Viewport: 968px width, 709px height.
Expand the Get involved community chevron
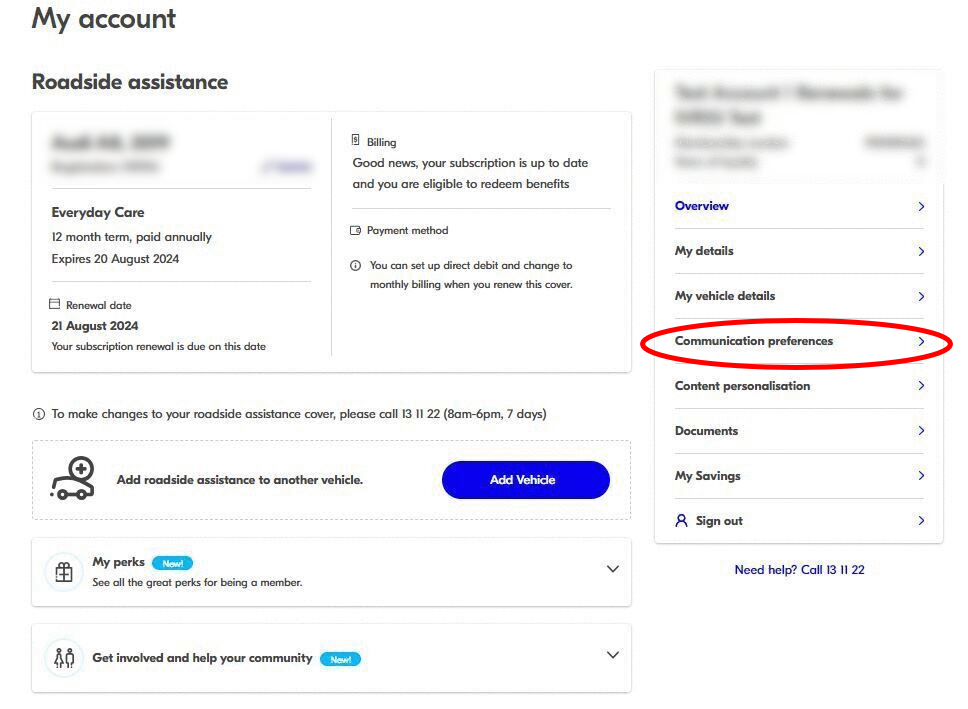[613, 655]
